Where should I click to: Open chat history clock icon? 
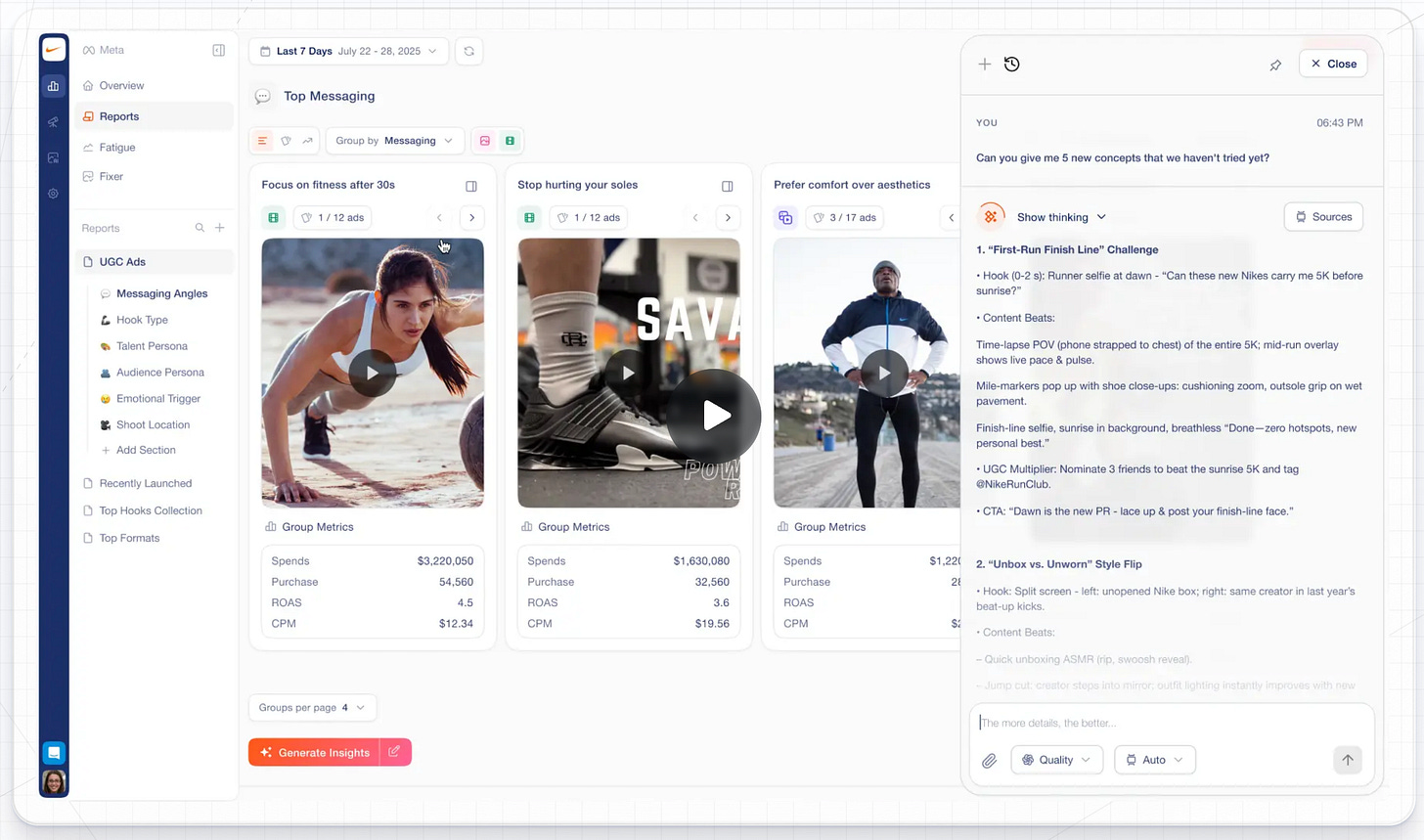(x=1012, y=64)
